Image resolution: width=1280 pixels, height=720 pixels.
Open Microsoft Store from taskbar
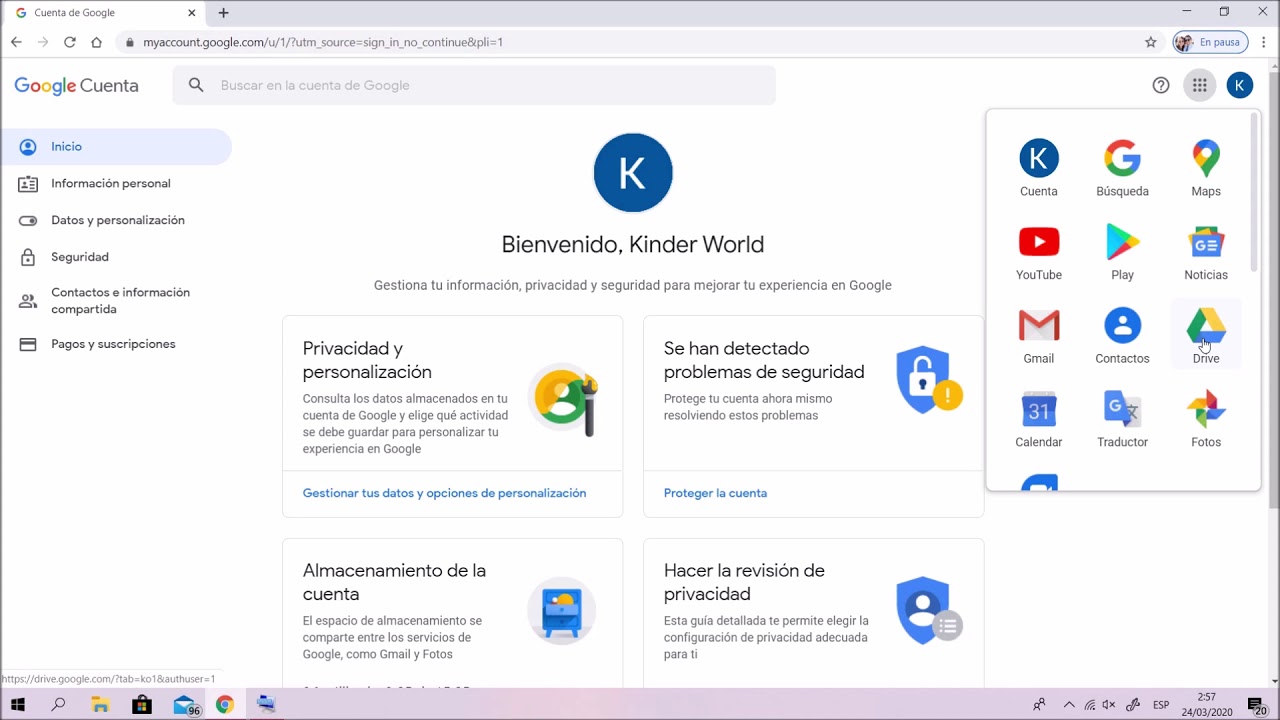[x=142, y=704]
